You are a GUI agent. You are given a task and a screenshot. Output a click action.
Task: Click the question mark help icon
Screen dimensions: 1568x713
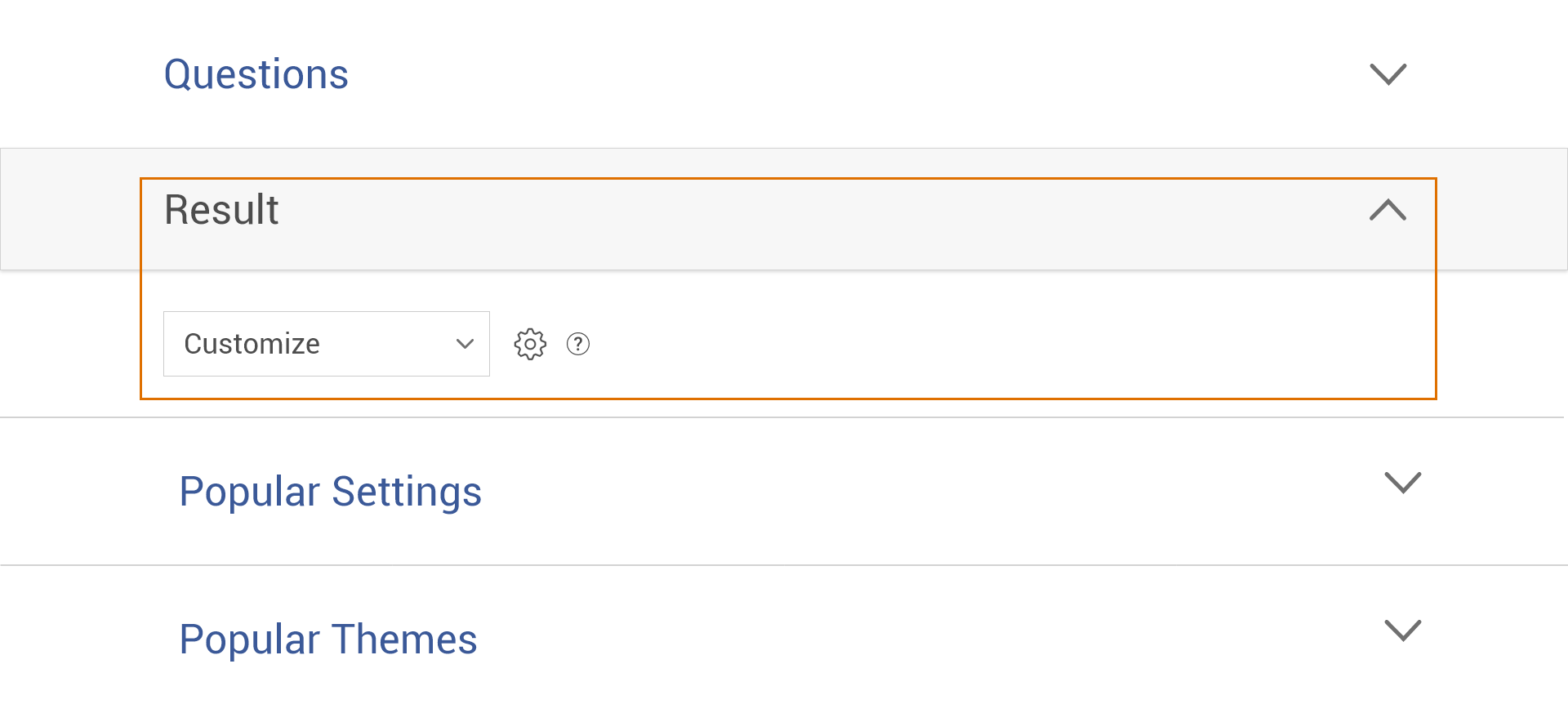tap(578, 344)
